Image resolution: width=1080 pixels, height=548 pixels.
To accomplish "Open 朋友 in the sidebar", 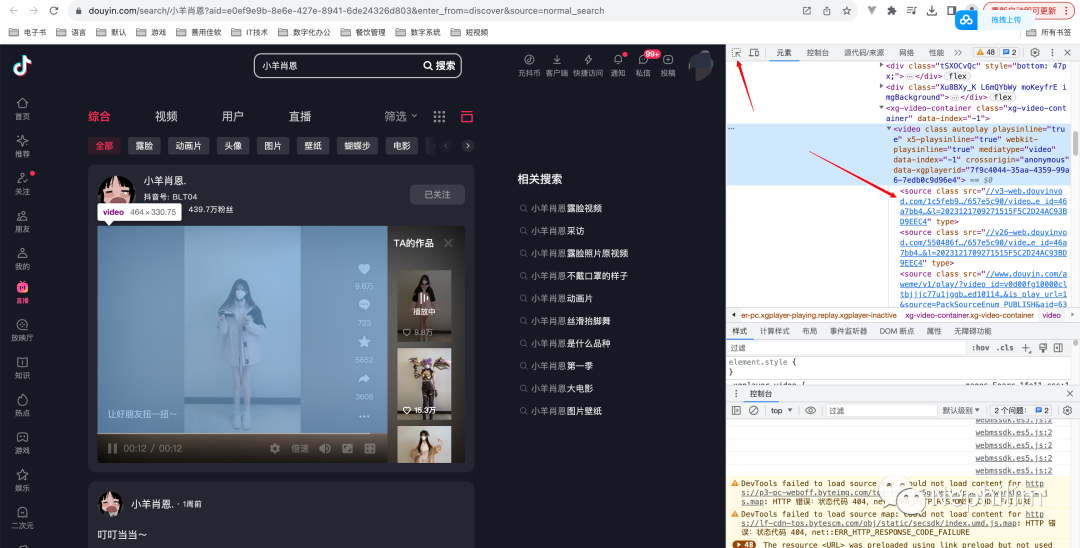I will 23,221.
